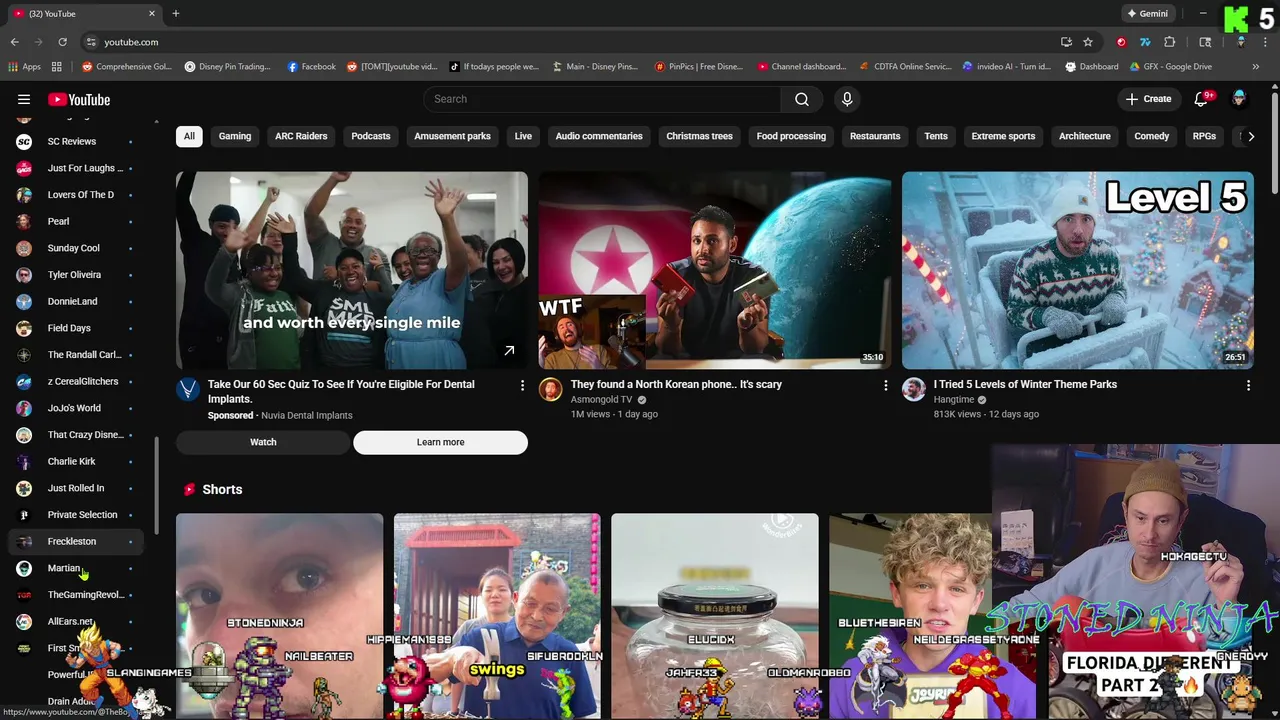The height and width of the screenshot is (720, 1280).
Task: Select the Extreme sports chip
Action: [x=1003, y=136]
